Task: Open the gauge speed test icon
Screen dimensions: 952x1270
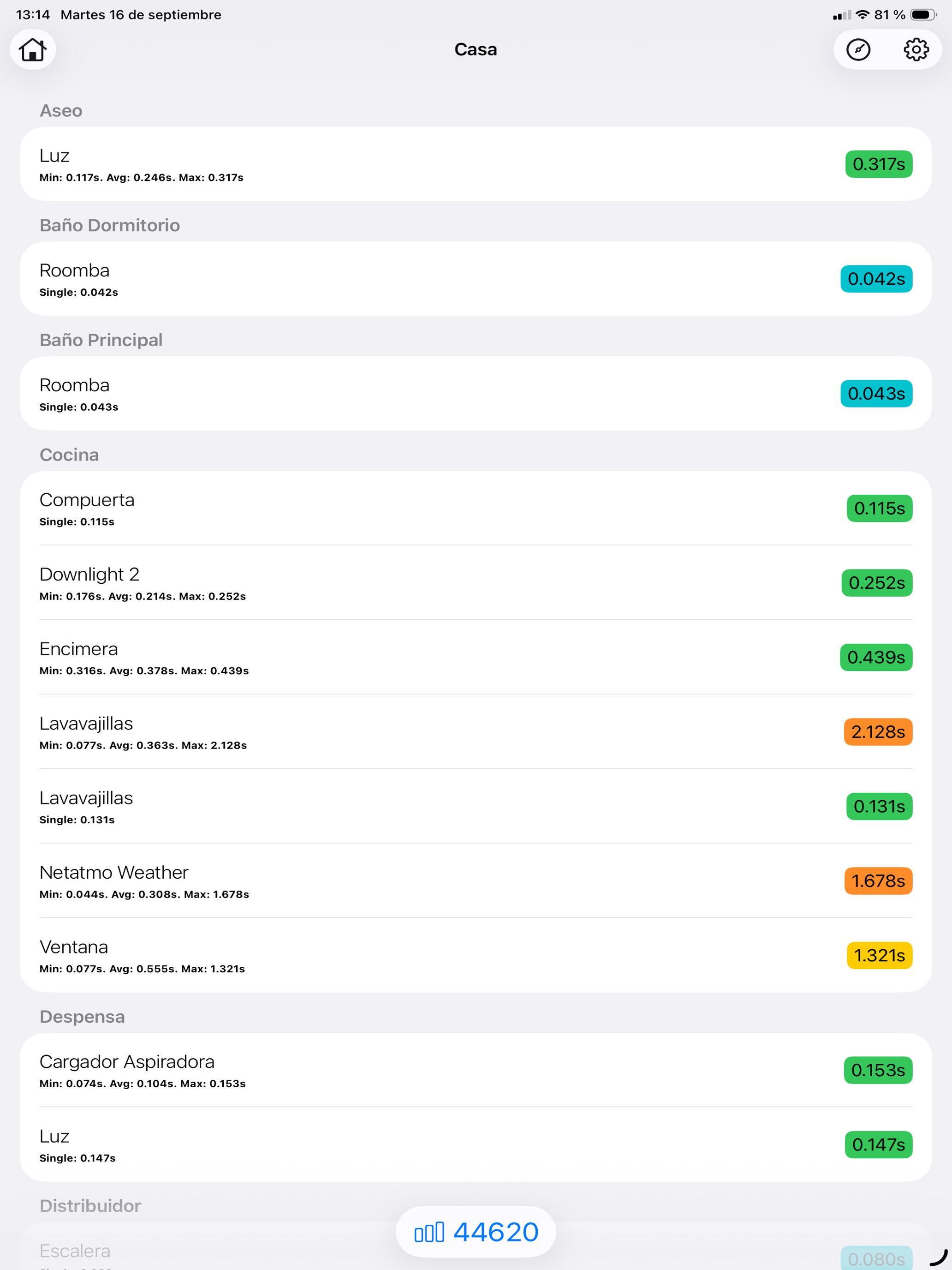Action: click(858, 49)
